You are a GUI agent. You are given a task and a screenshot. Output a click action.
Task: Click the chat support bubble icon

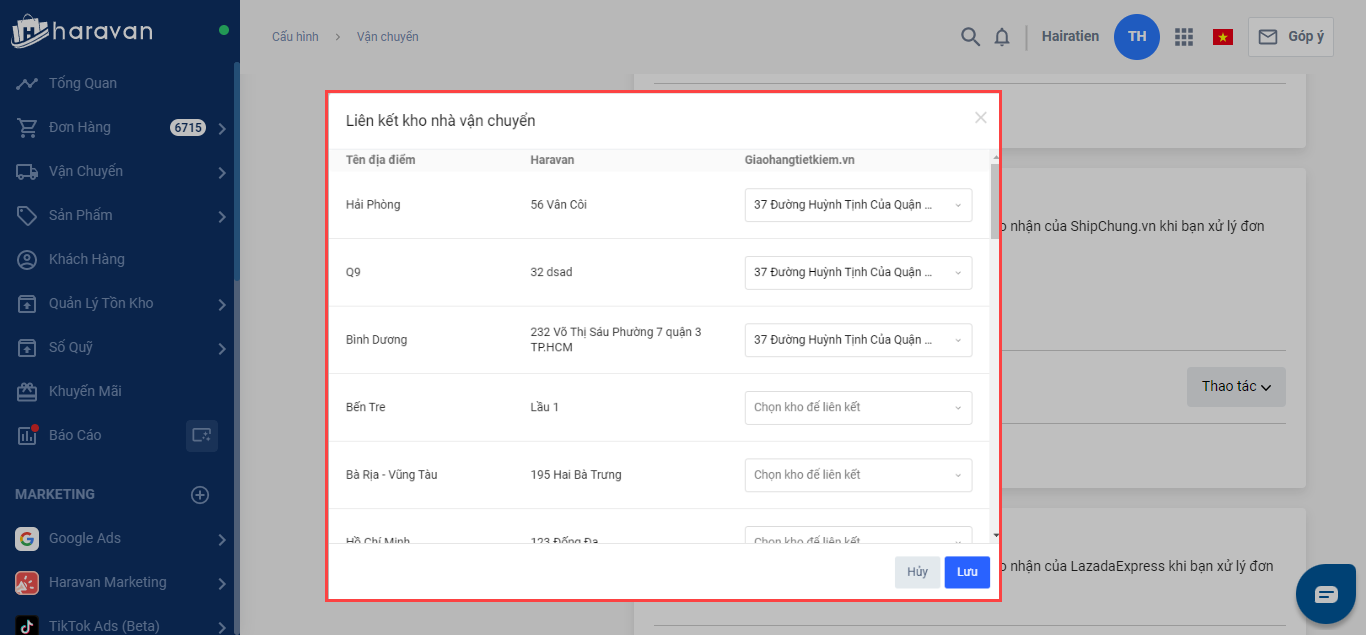1325,594
